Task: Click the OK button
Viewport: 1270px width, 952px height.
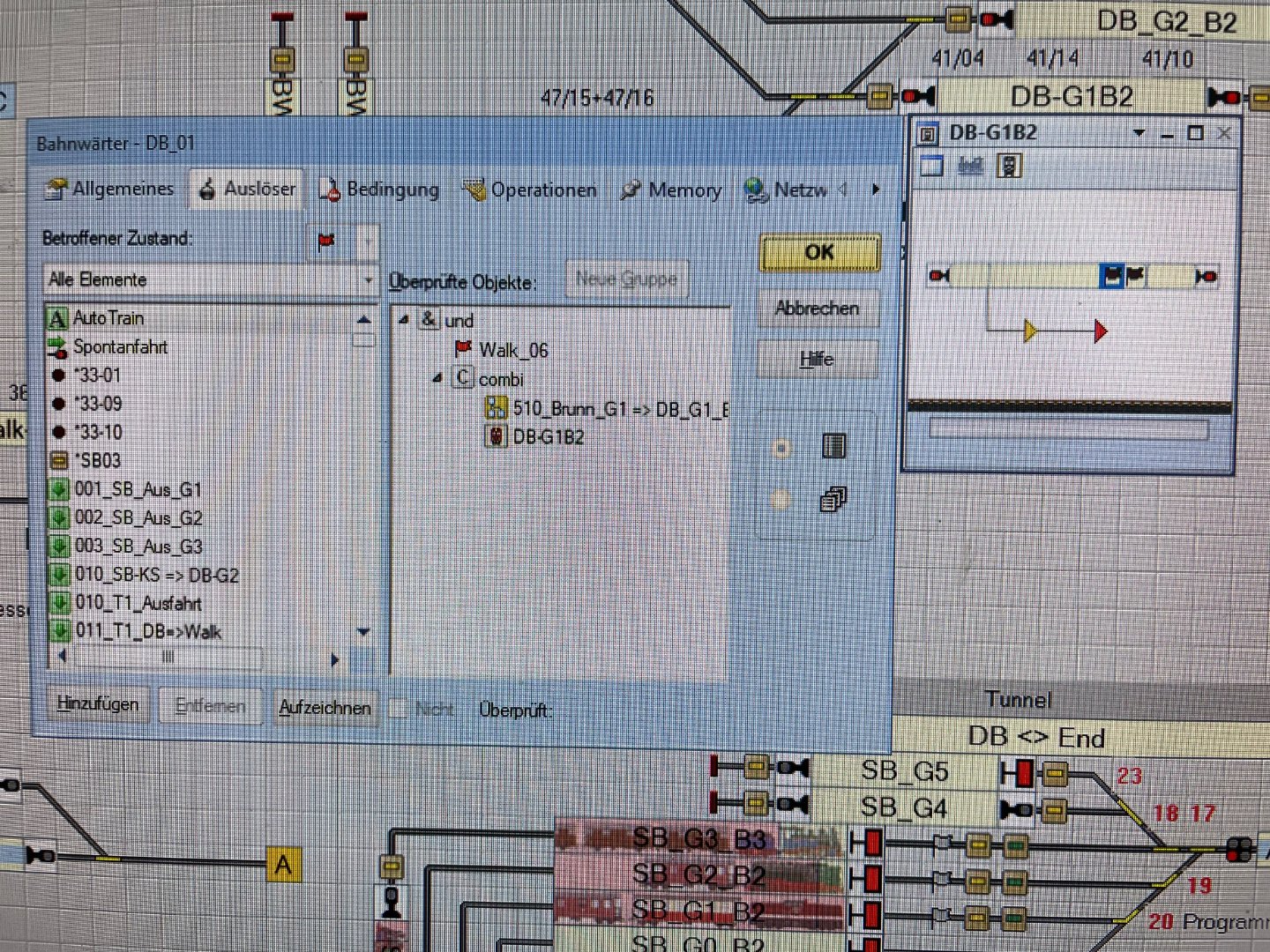Action: (x=820, y=253)
